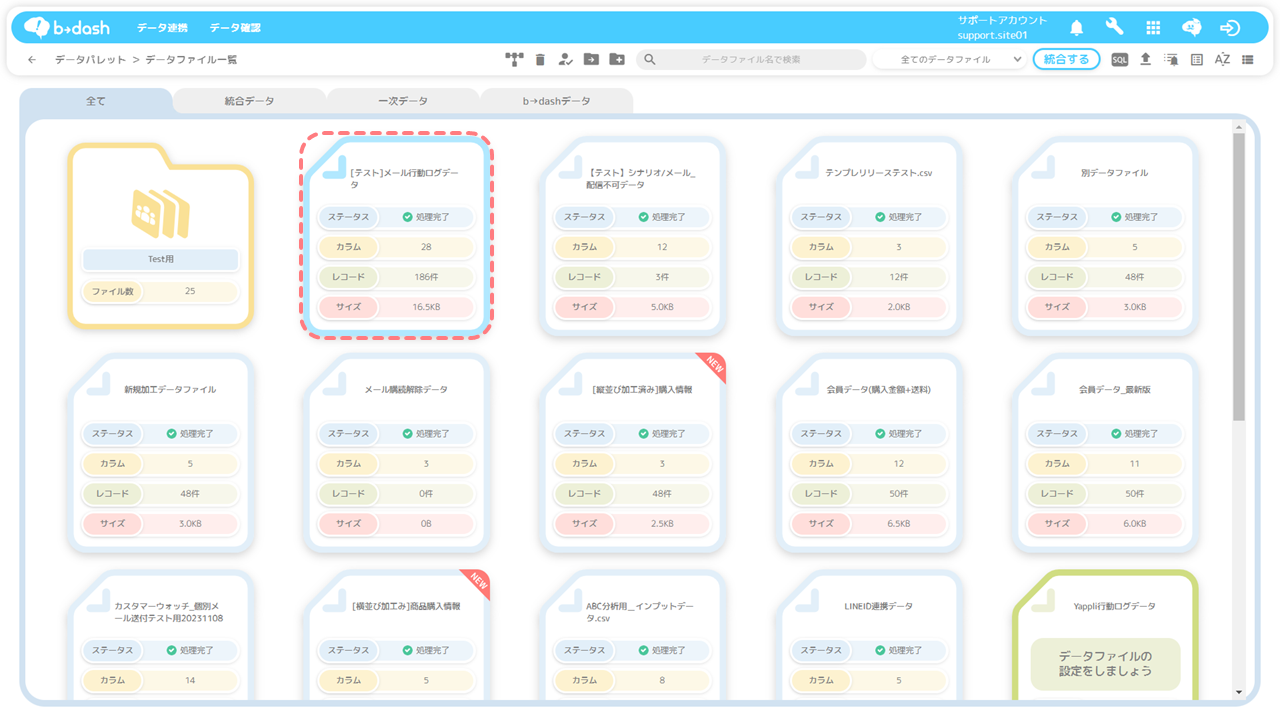Open the notifications bell
1280x720 pixels.
[x=1077, y=28]
